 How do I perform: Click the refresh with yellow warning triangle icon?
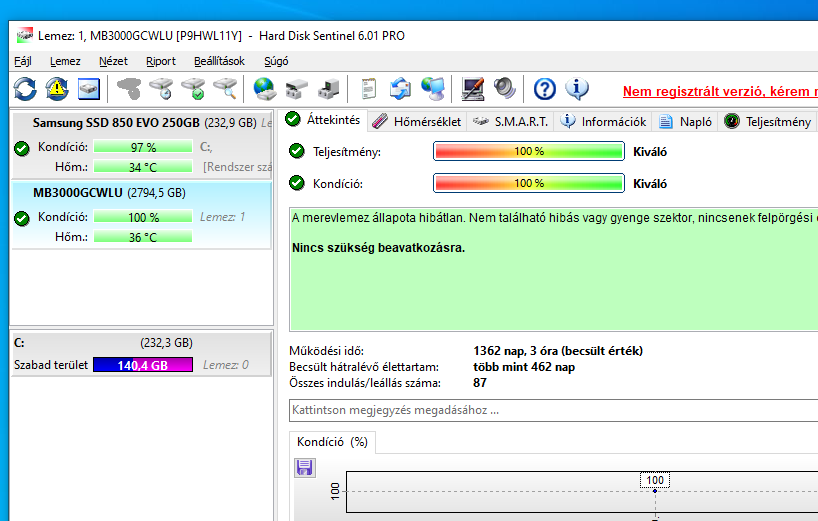57,89
